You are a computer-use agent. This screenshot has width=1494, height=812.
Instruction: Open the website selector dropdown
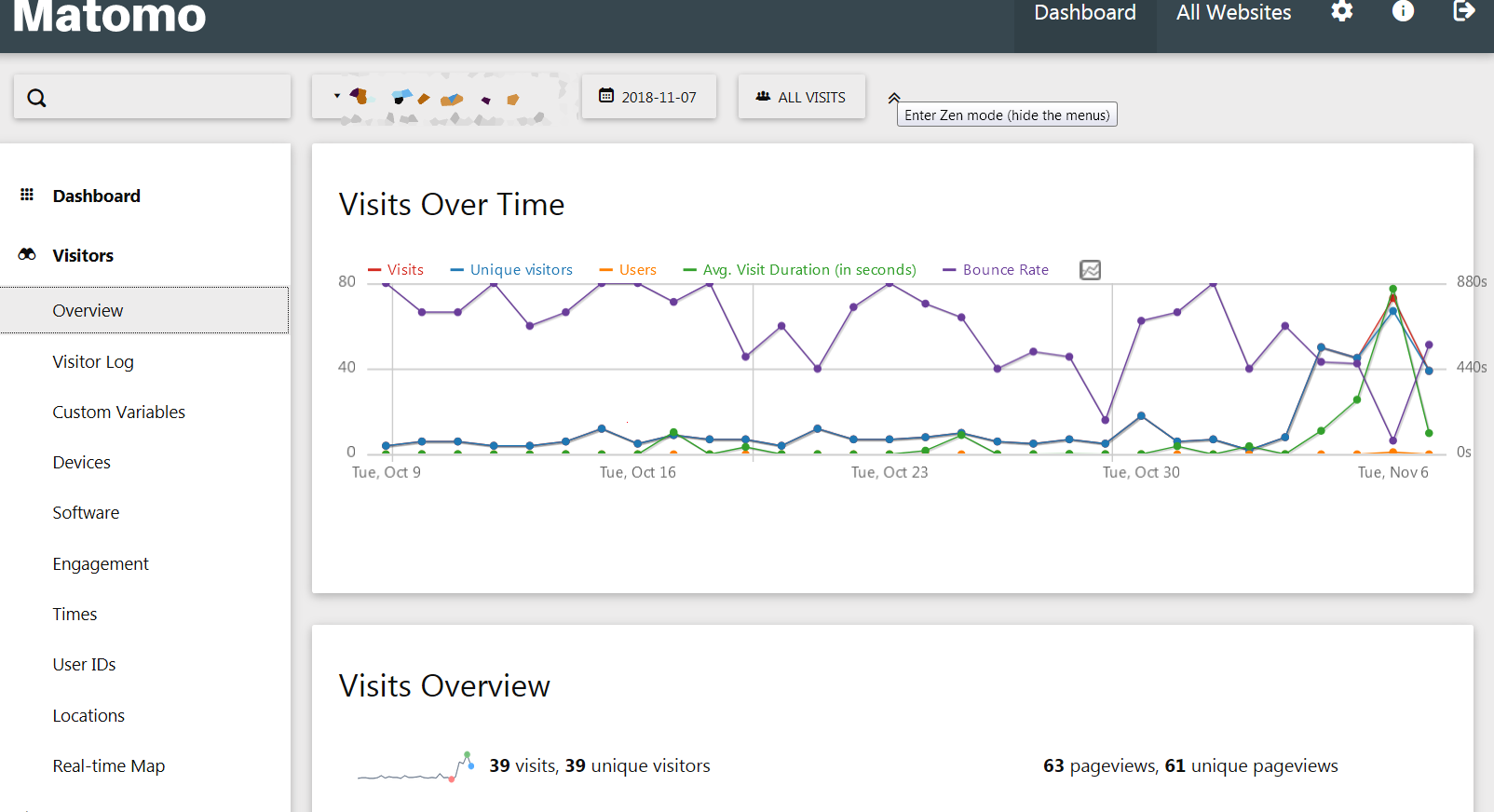438,98
